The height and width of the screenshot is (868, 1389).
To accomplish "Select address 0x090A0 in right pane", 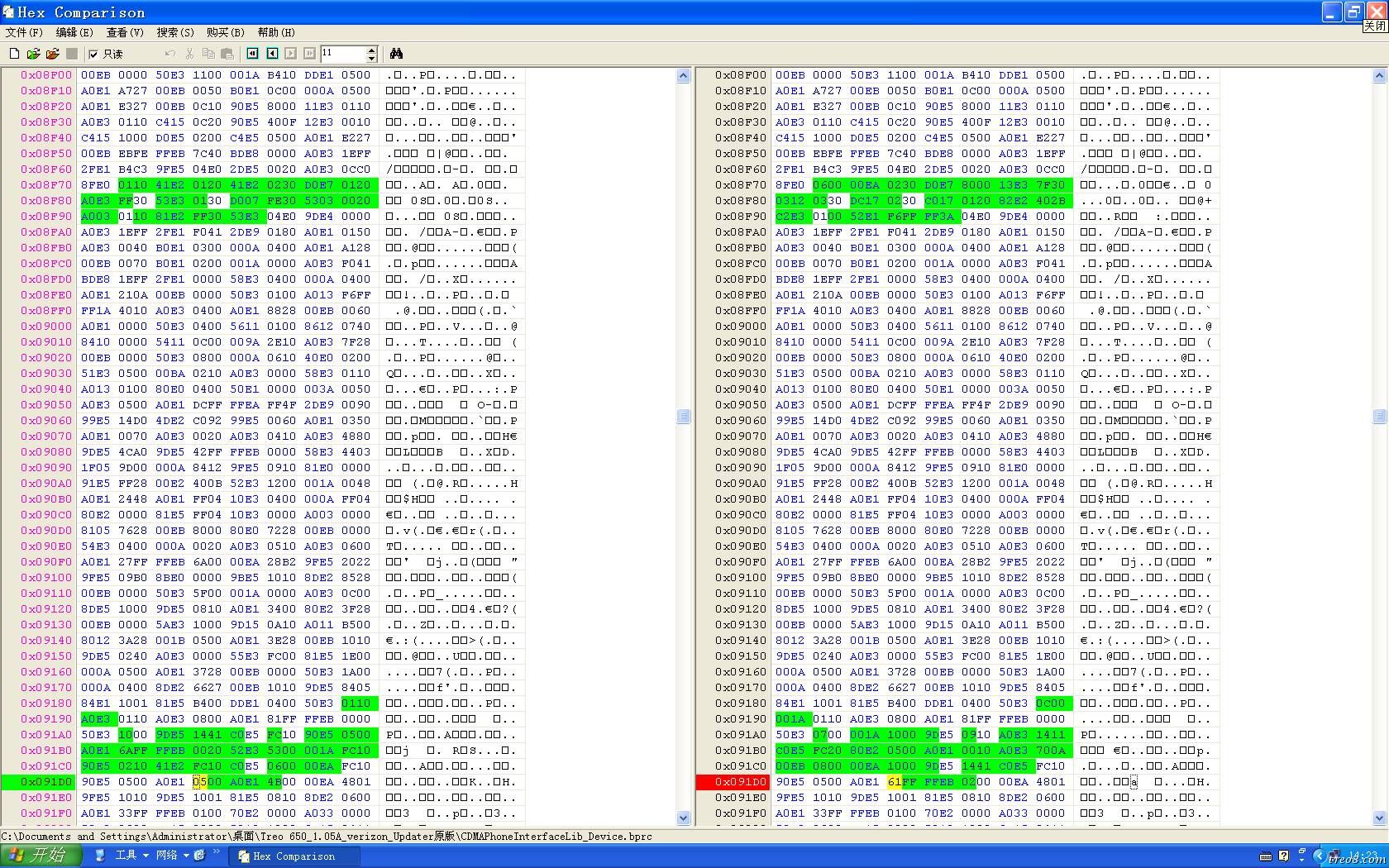I will tap(741, 484).
